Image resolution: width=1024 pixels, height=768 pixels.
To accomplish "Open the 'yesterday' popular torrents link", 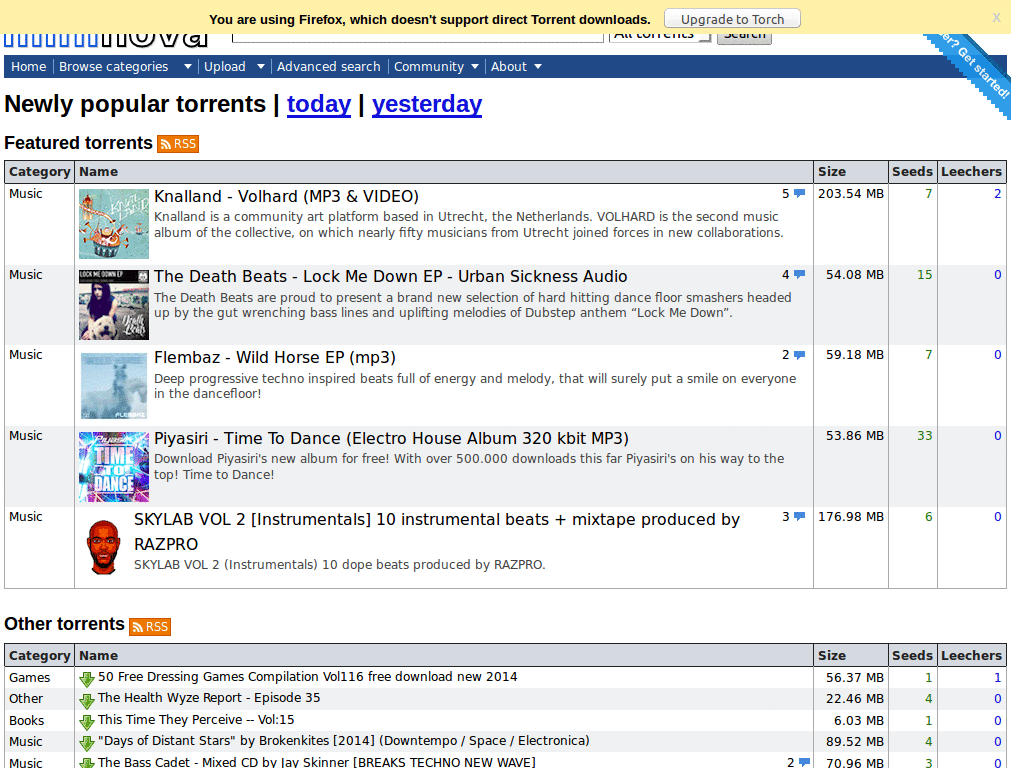I will pos(426,105).
